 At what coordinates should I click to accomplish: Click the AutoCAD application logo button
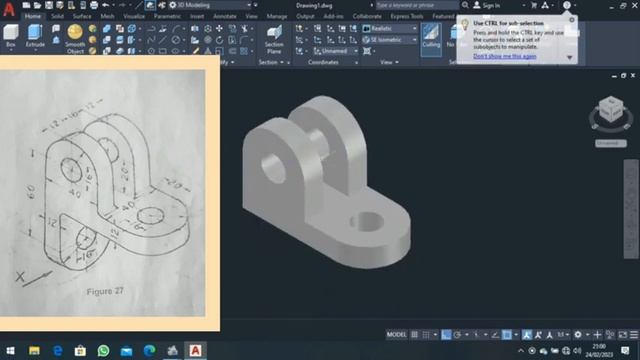pyautogui.click(x=9, y=8)
